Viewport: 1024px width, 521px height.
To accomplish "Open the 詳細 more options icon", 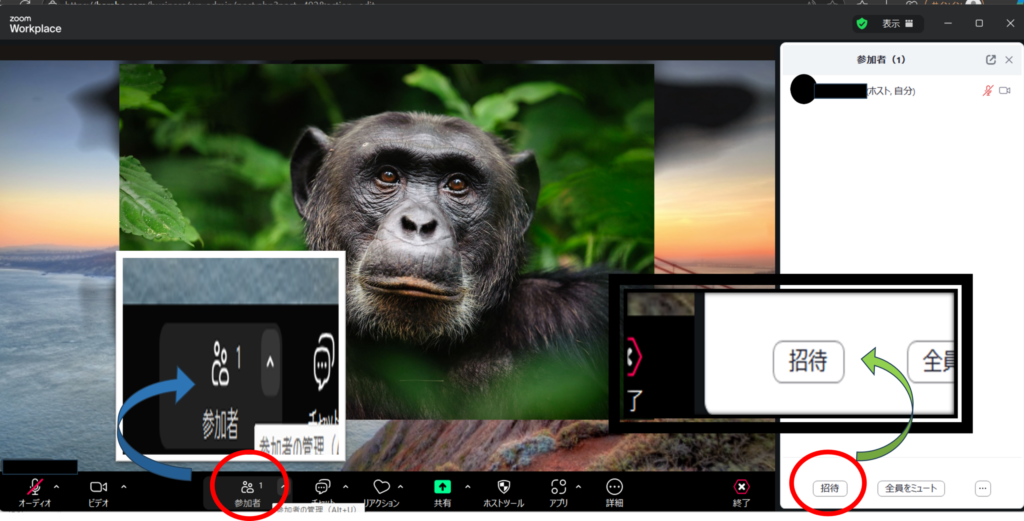I will click(x=614, y=487).
